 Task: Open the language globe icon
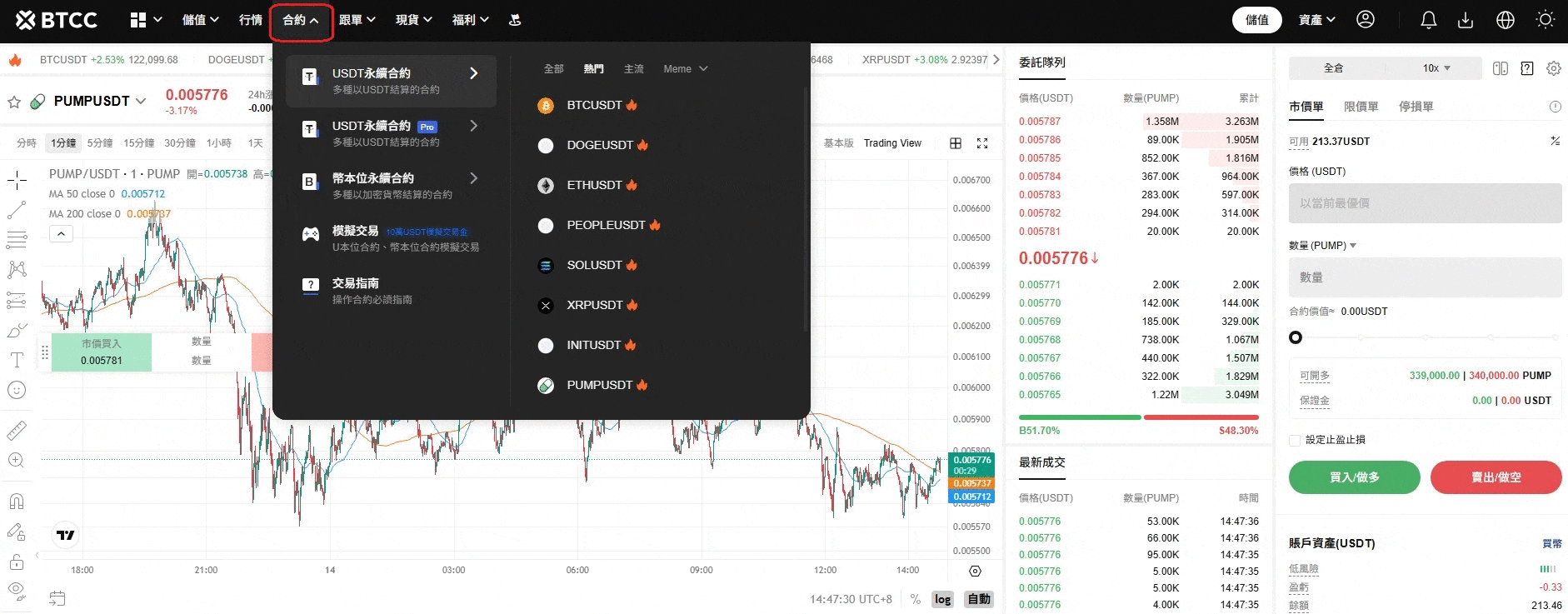click(x=1506, y=19)
